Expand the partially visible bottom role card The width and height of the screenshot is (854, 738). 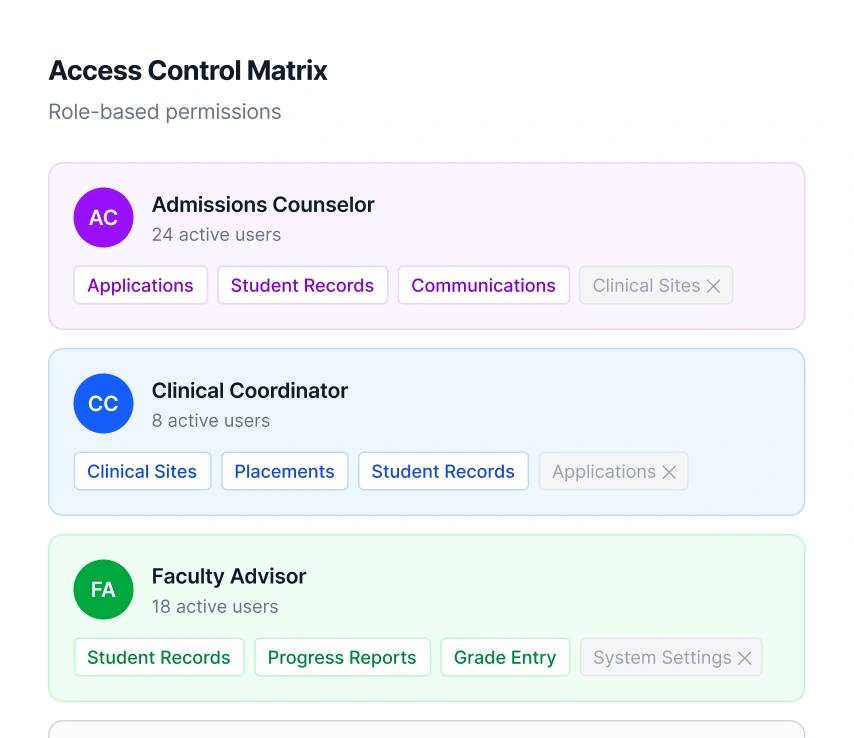427,730
